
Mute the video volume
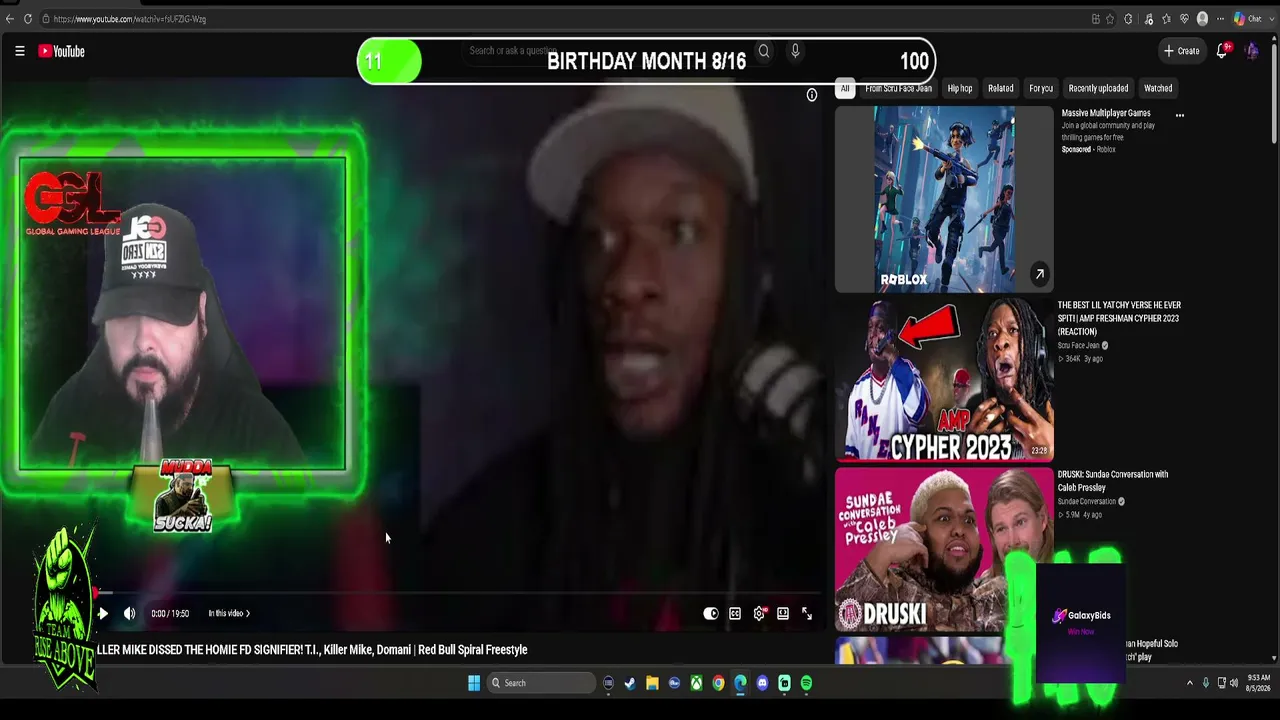point(129,613)
